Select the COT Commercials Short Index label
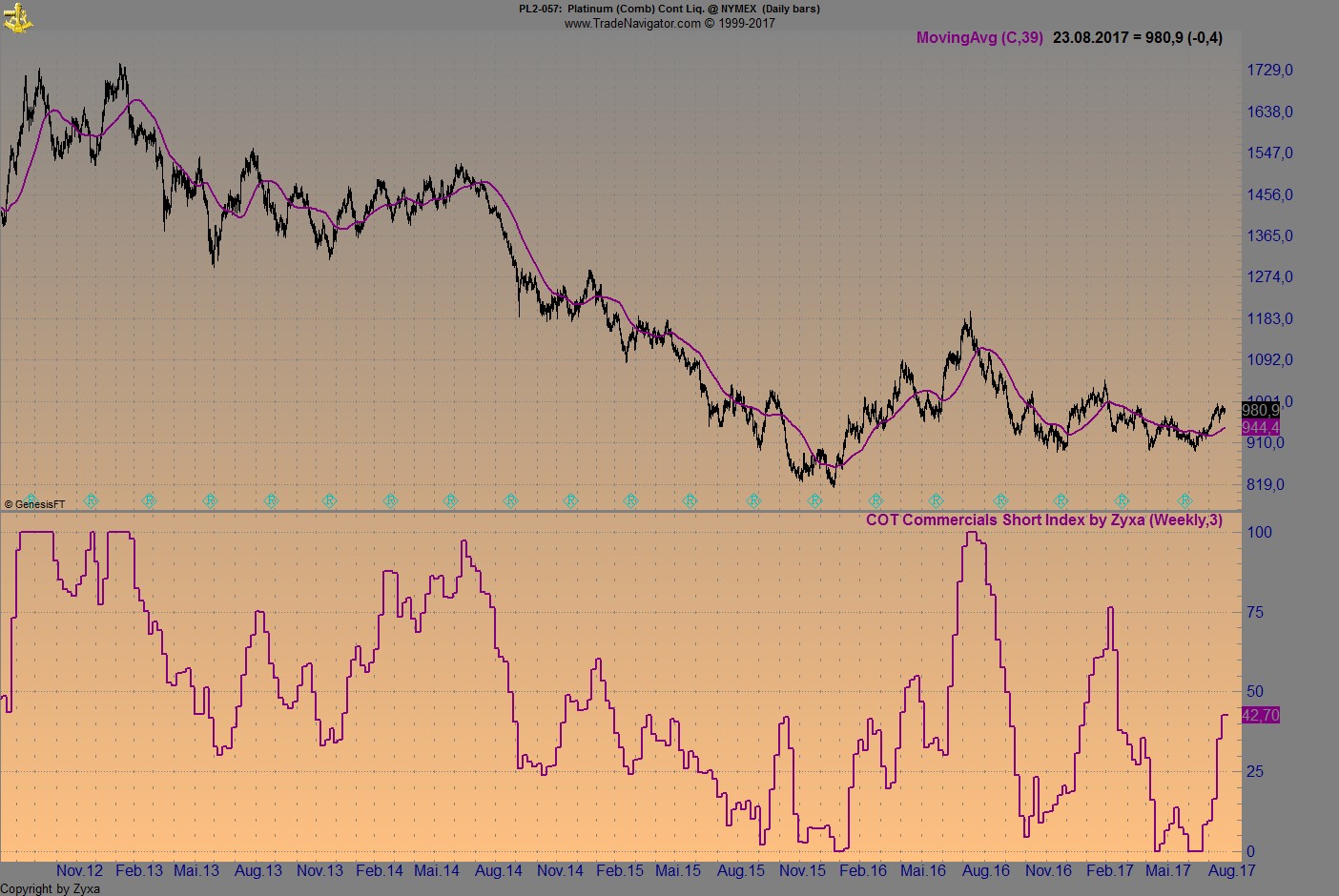Image resolution: width=1339 pixels, height=896 pixels. point(1043,519)
